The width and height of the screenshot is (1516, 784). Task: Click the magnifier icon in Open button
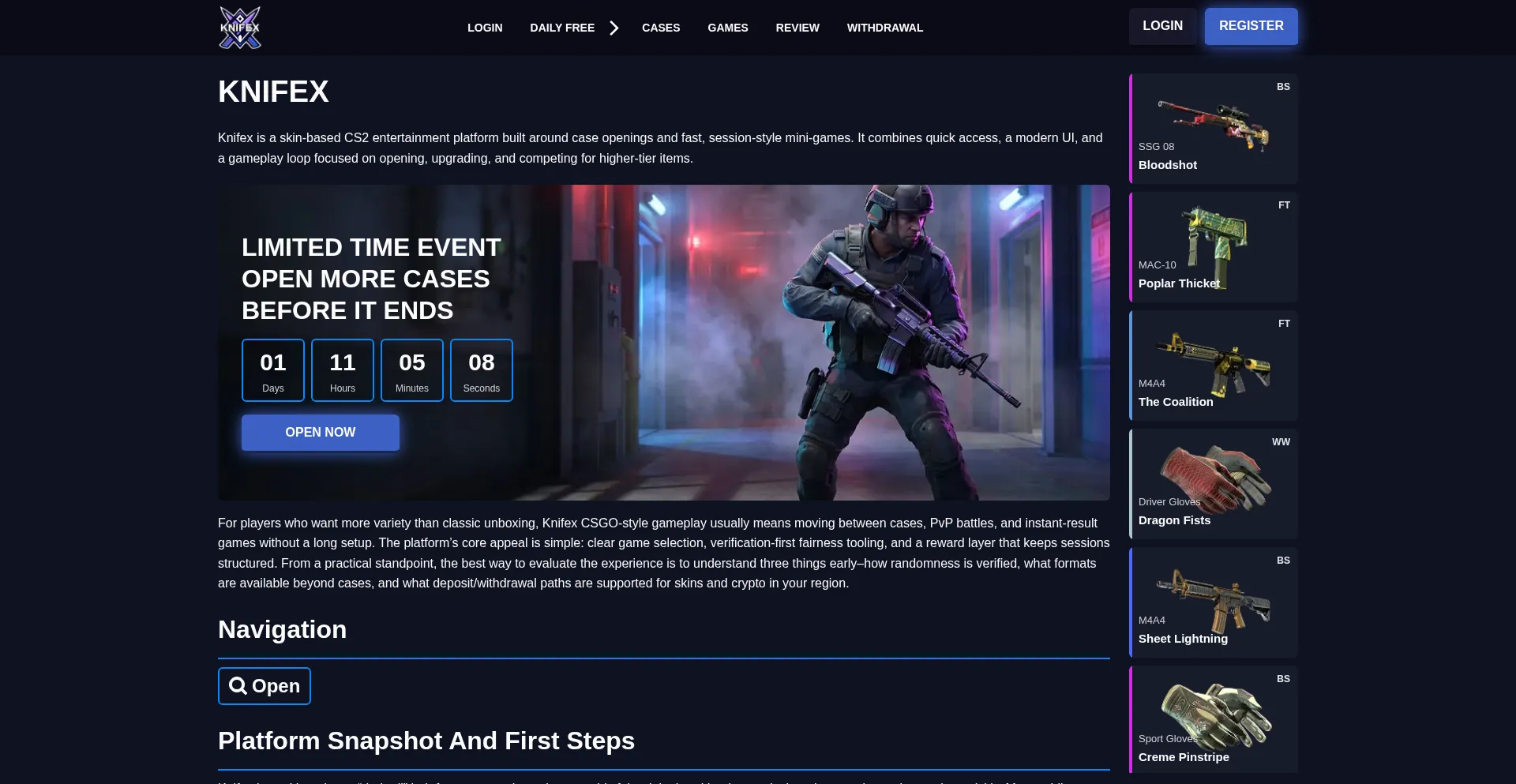pyautogui.click(x=238, y=685)
